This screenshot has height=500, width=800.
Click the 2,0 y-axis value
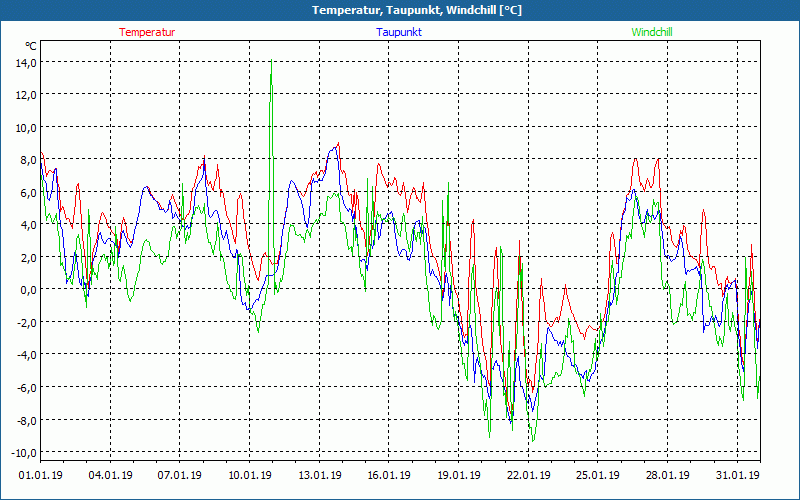(x=28, y=257)
